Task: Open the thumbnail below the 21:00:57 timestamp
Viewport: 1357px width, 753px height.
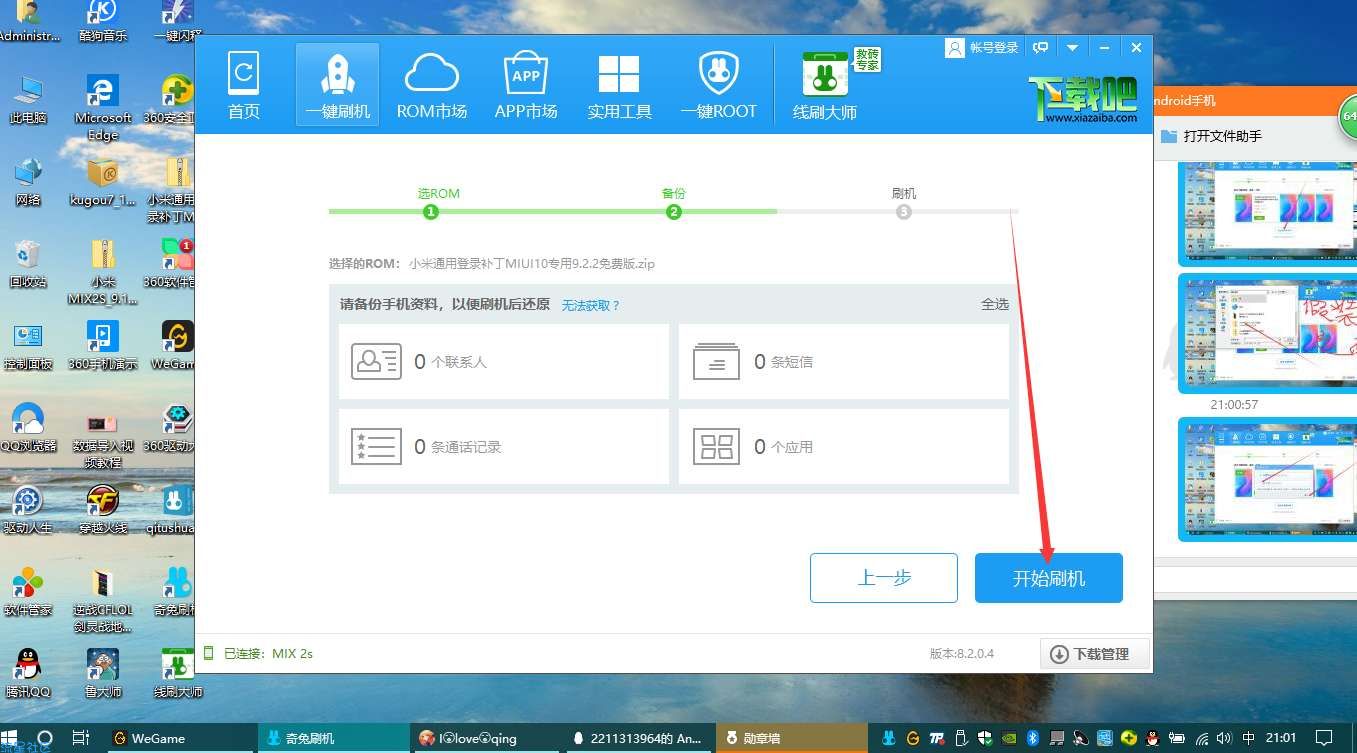Action: point(1267,480)
